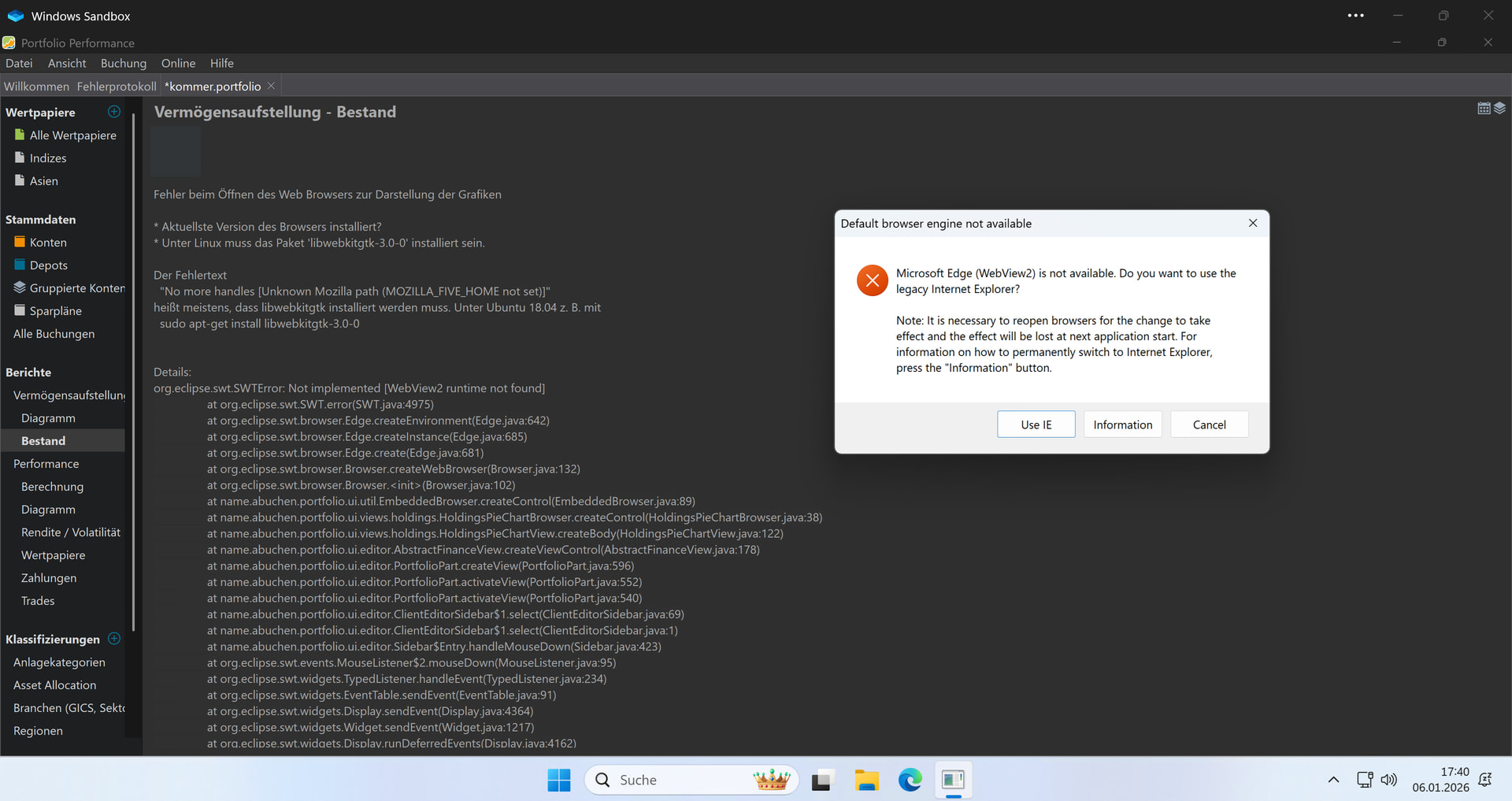Screen dimensions: 1512x801
Task: Open the Buchung menu
Action: click(124, 63)
